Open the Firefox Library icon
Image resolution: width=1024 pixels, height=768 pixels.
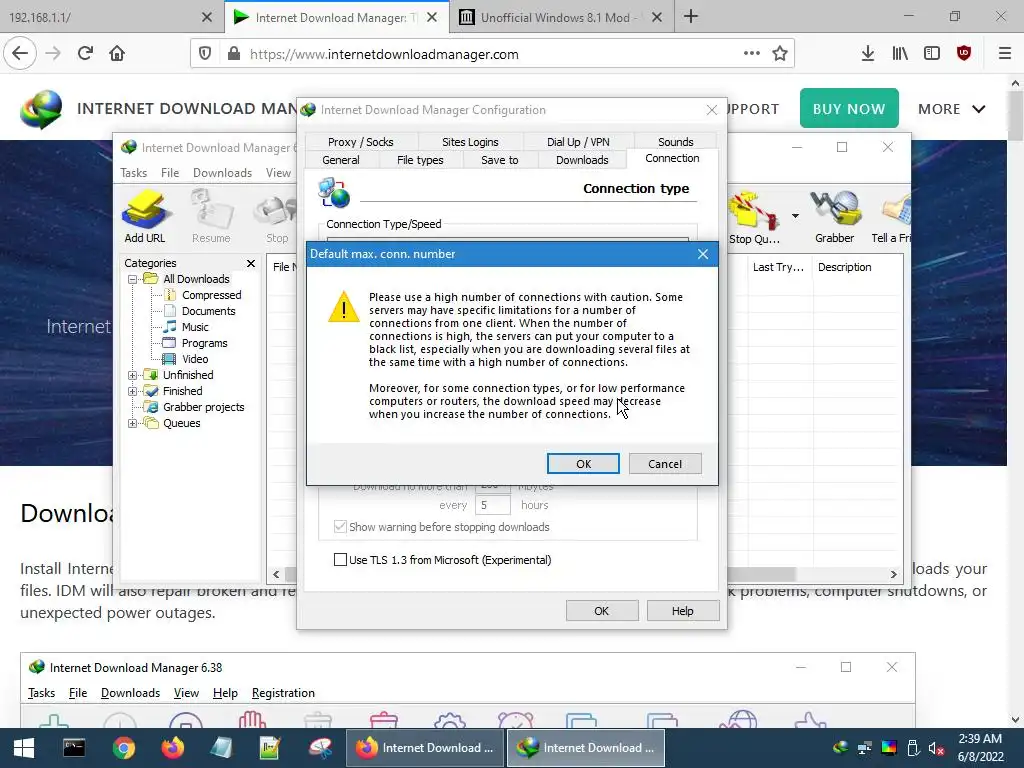click(900, 54)
